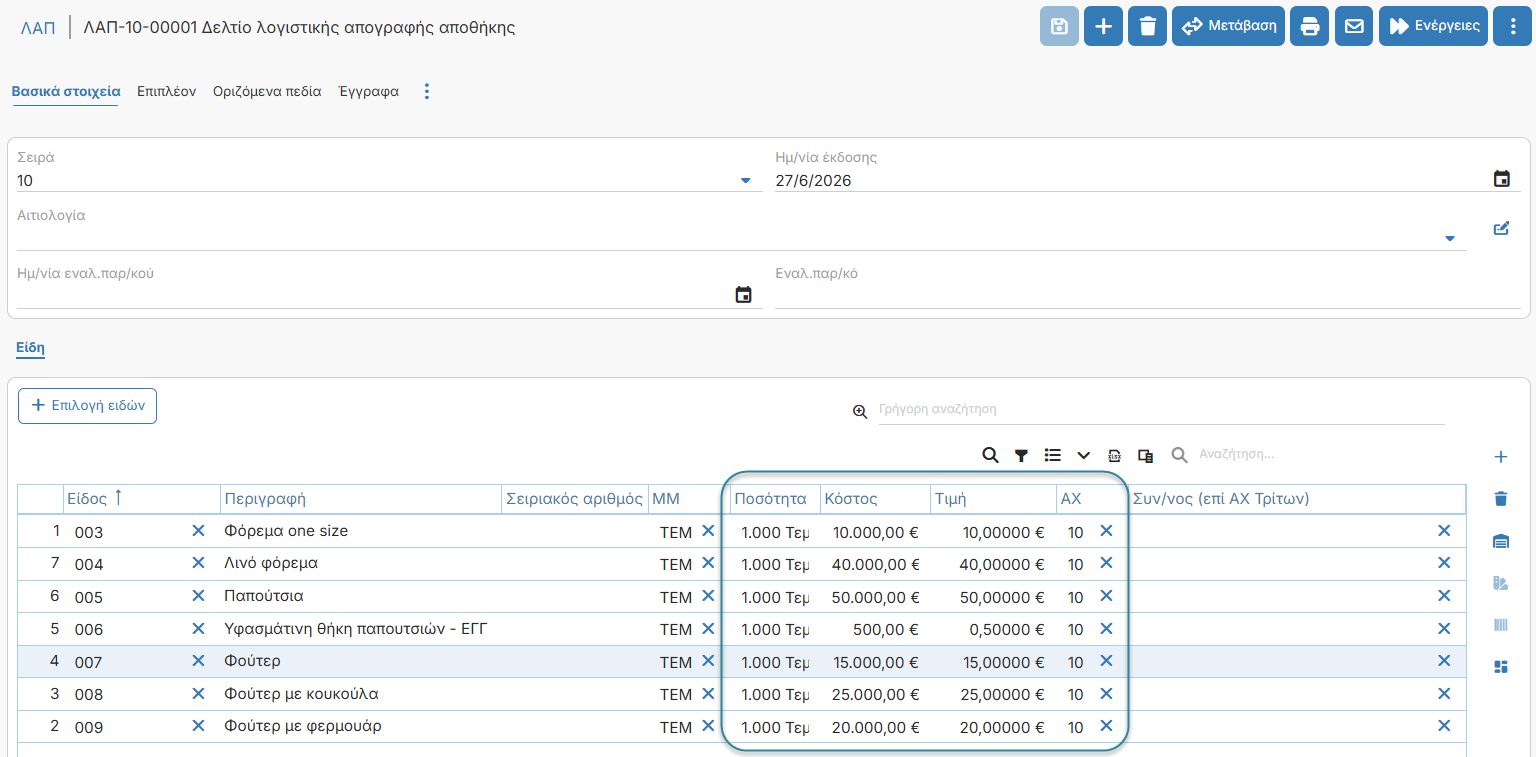Click cost cell 40.000,00 €
This screenshot has height=757, width=1536.
875,565
